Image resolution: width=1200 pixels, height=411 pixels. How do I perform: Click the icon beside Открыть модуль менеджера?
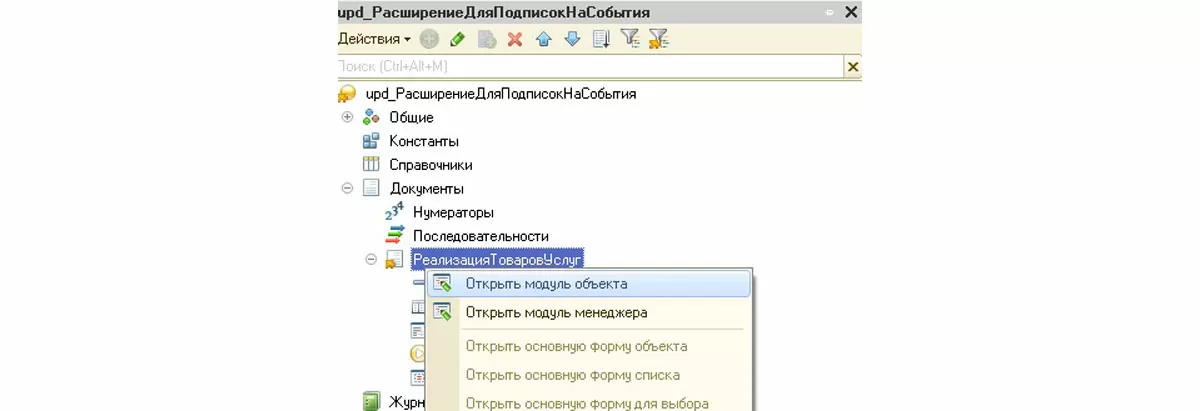[x=442, y=312]
